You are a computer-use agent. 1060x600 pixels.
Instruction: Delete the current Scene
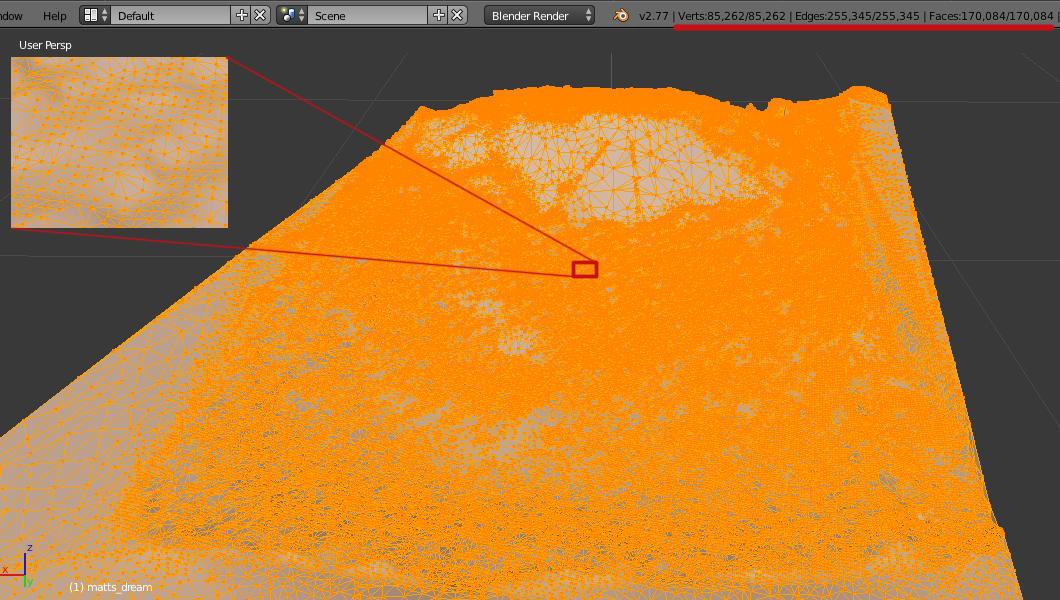pos(457,15)
